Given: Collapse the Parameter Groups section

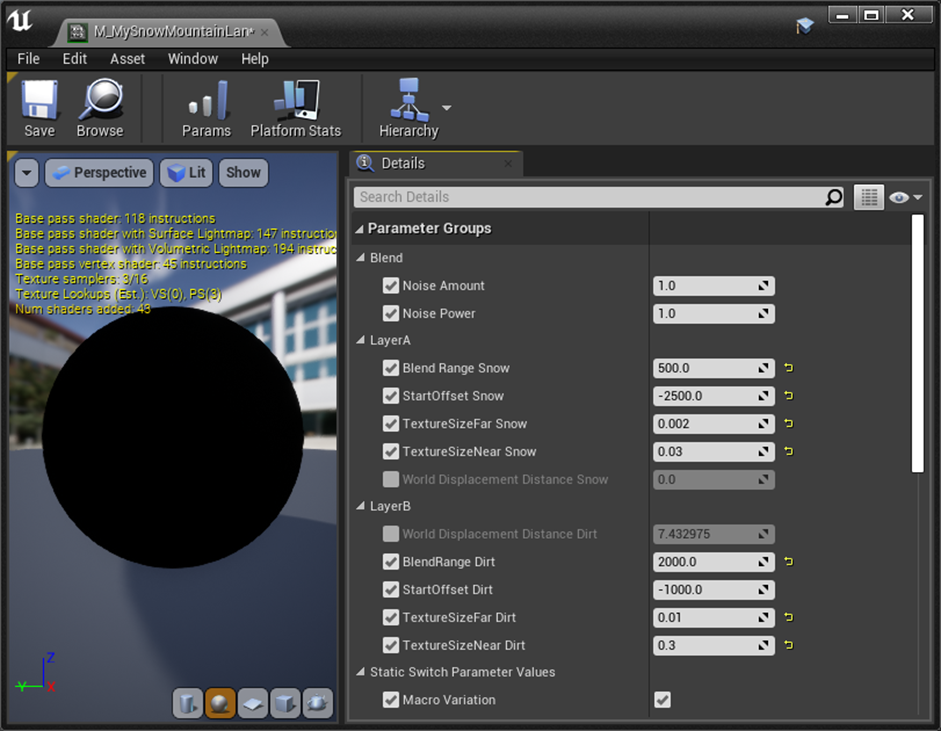Looking at the screenshot, I should click(x=359, y=229).
